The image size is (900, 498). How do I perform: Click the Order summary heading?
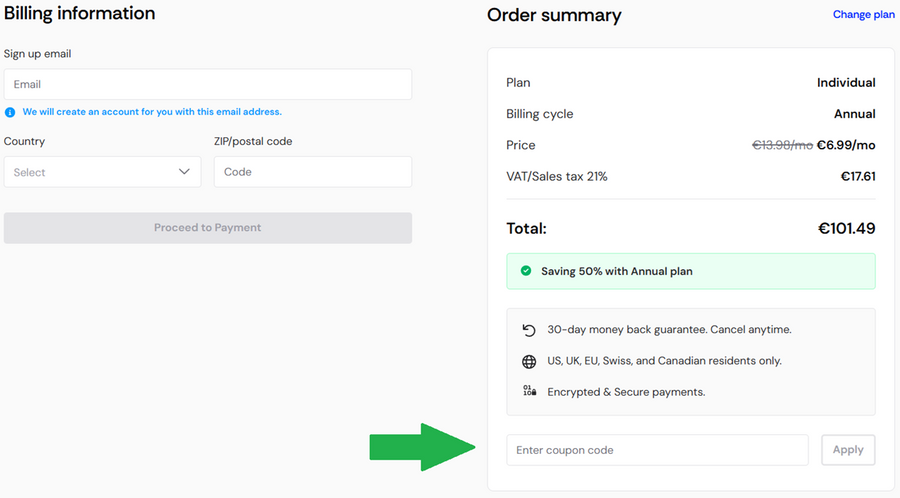[554, 15]
